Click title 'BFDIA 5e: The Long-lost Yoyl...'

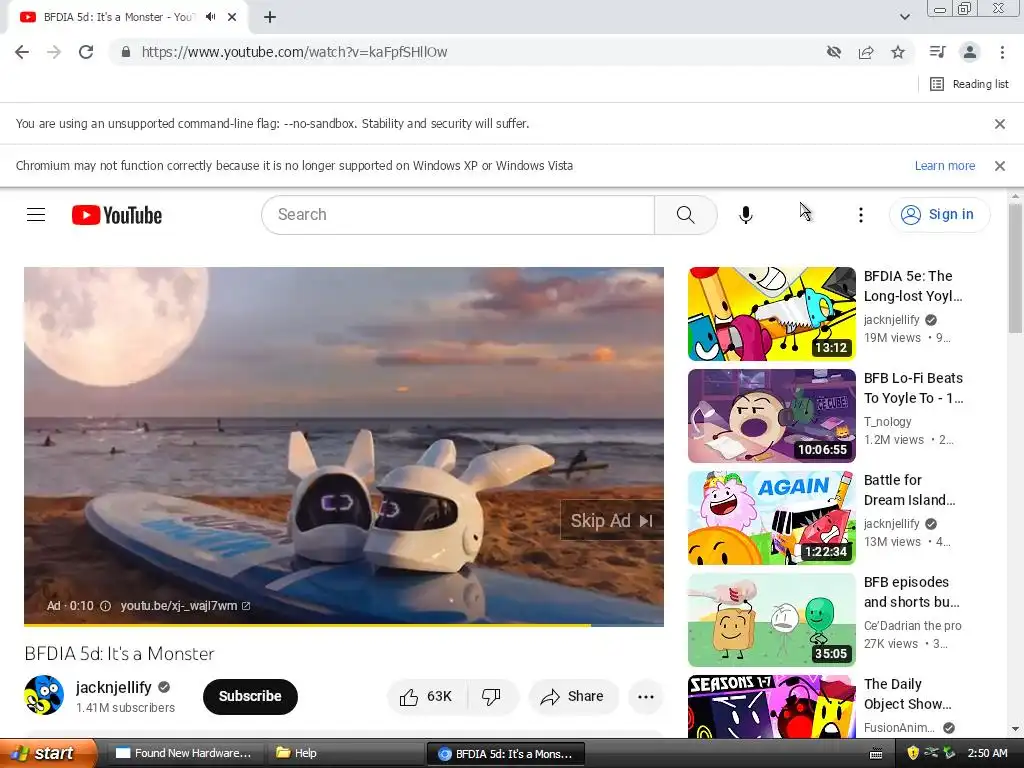(913, 286)
